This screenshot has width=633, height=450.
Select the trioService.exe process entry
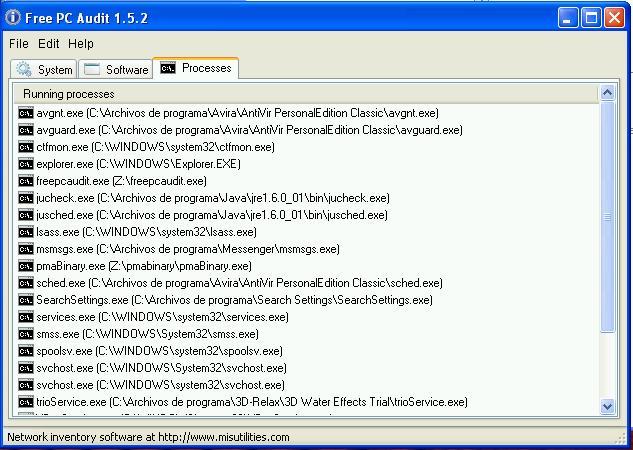252,402
